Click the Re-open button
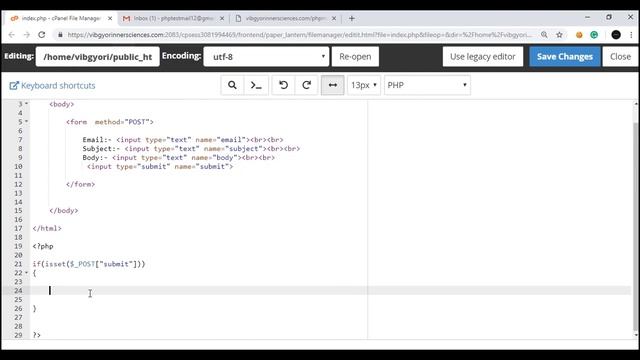The width and height of the screenshot is (640, 360). click(x=355, y=56)
